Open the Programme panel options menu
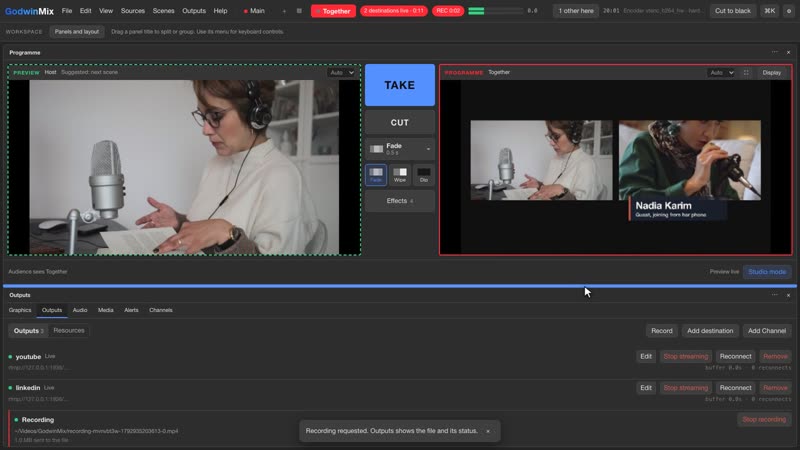This screenshot has height=450, width=800. pos(774,52)
